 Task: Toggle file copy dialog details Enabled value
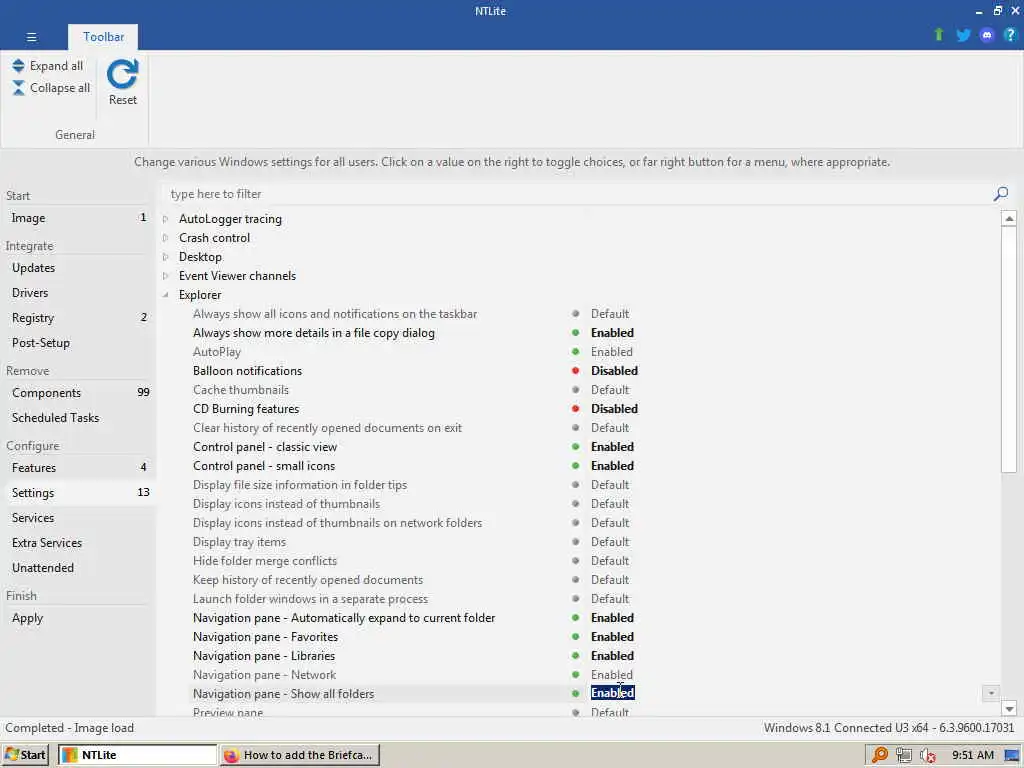point(612,333)
